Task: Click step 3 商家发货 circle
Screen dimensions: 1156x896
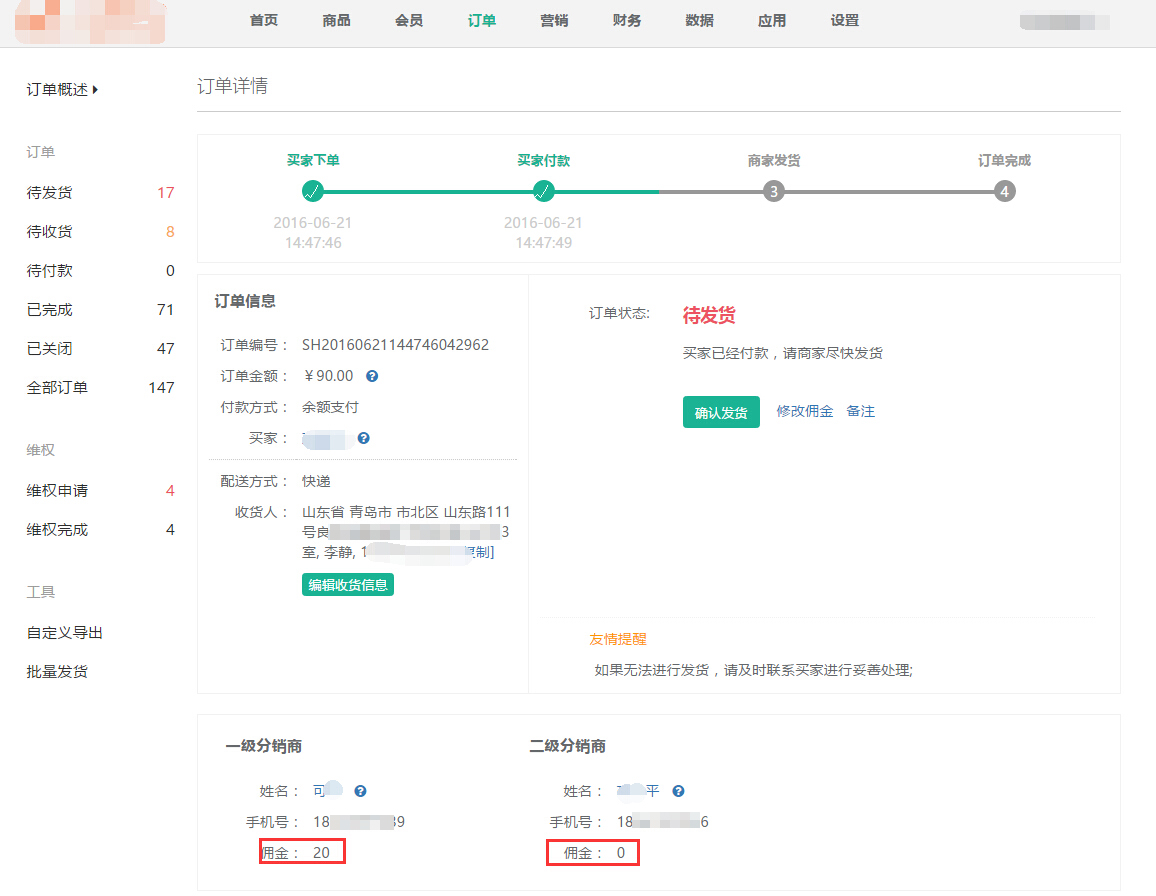Action: [773, 191]
